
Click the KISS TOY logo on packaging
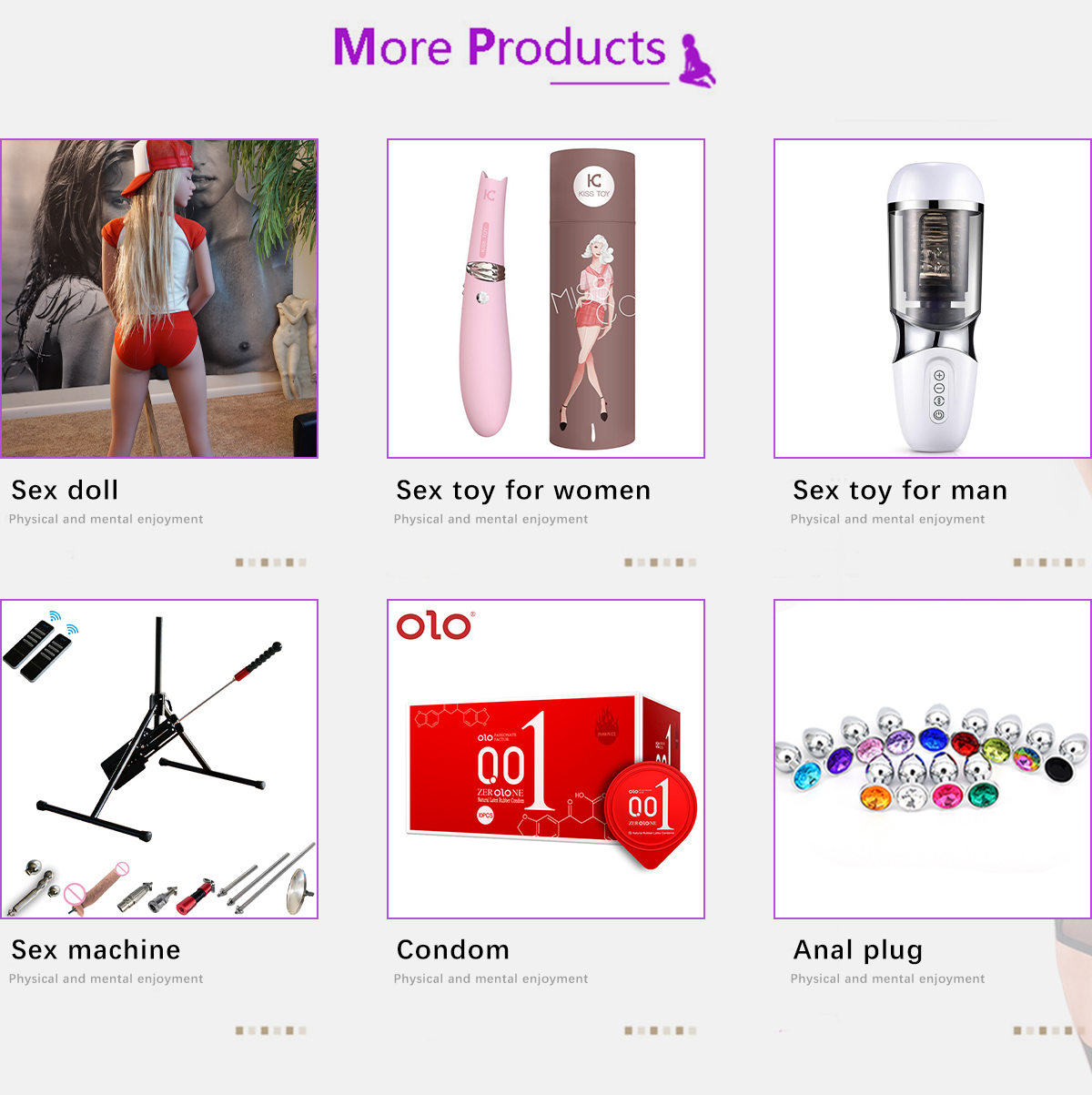[x=594, y=185]
